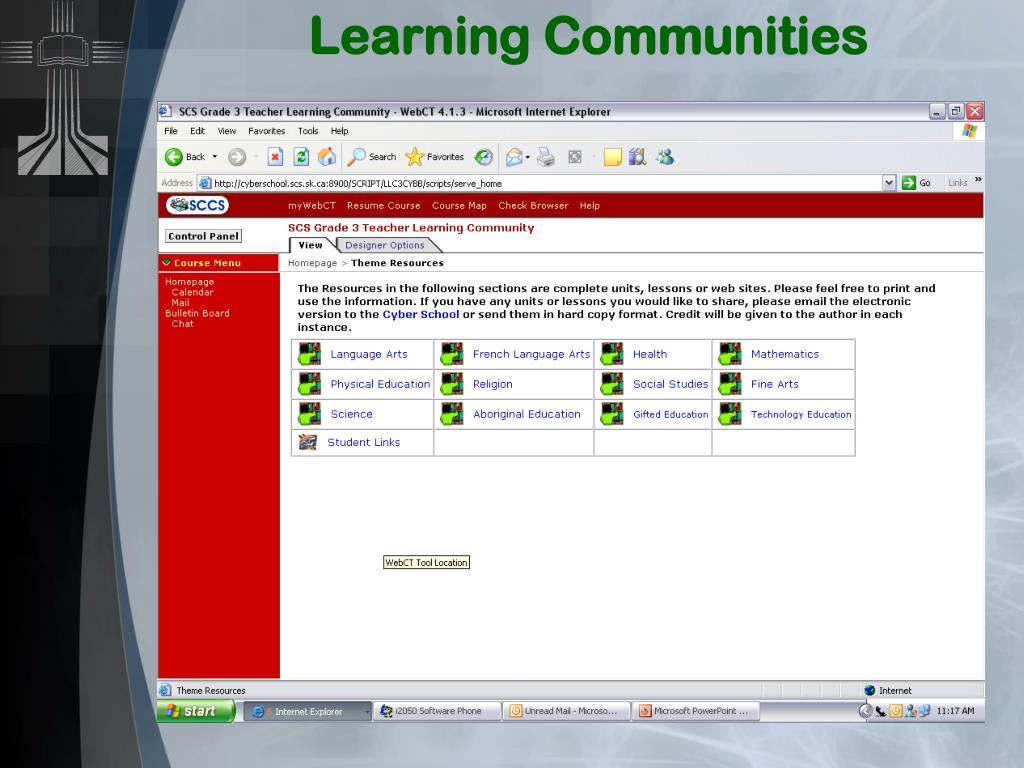Expand the Links toolbar chevron
1024x768 pixels.
978,180
